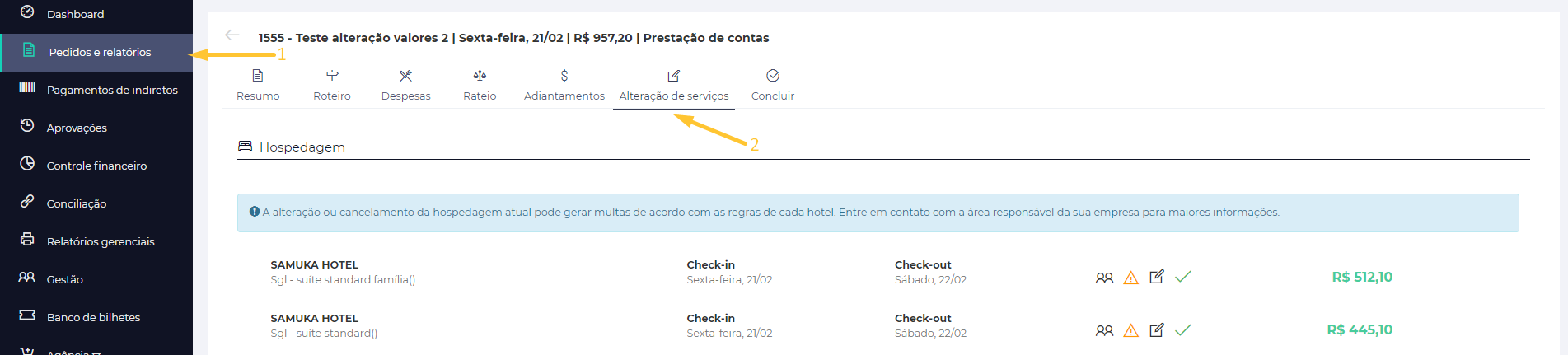Select the Rateio tab
The height and width of the screenshot is (355, 1568).
(480, 86)
